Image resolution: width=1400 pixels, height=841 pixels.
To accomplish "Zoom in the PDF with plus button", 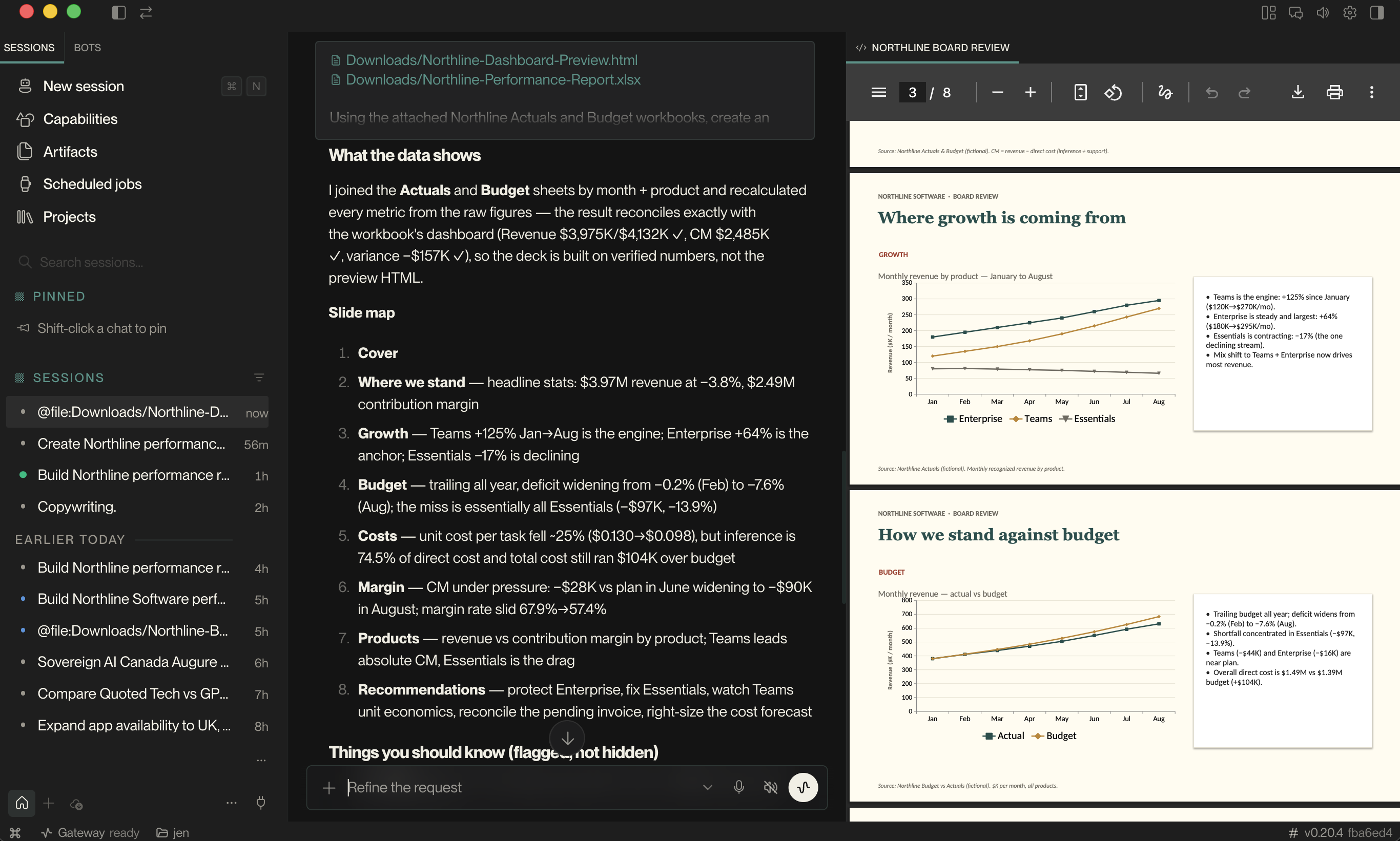I will pyautogui.click(x=1031, y=92).
